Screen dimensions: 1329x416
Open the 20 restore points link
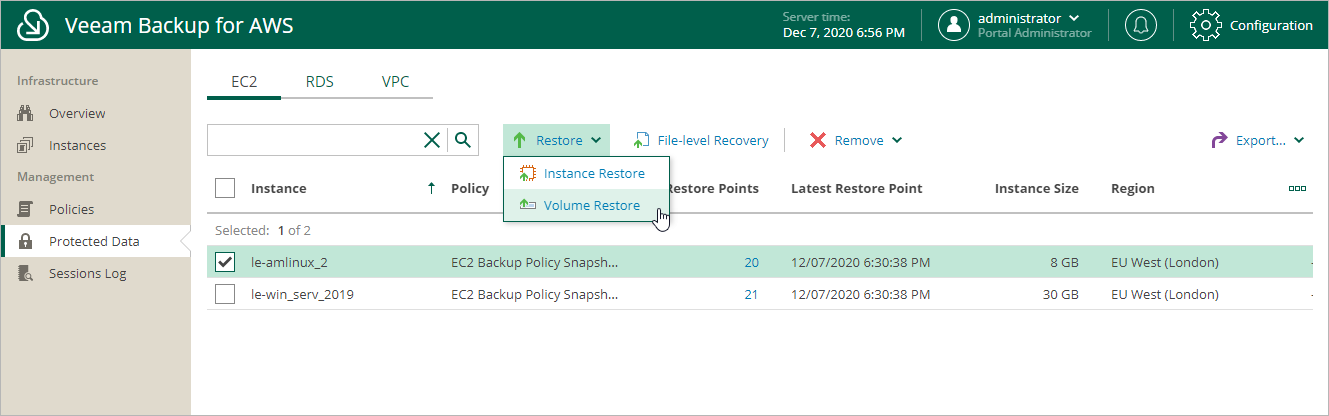(x=751, y=262)
